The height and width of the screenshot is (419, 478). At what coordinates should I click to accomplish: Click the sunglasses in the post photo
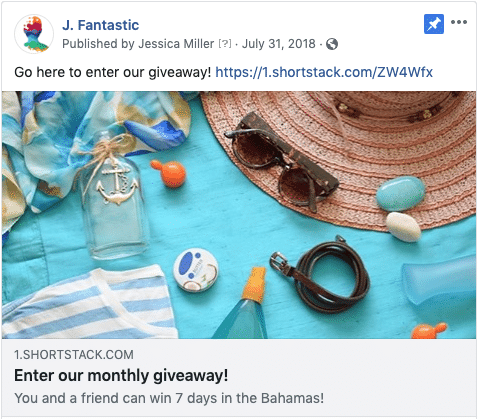pos(282,161)
